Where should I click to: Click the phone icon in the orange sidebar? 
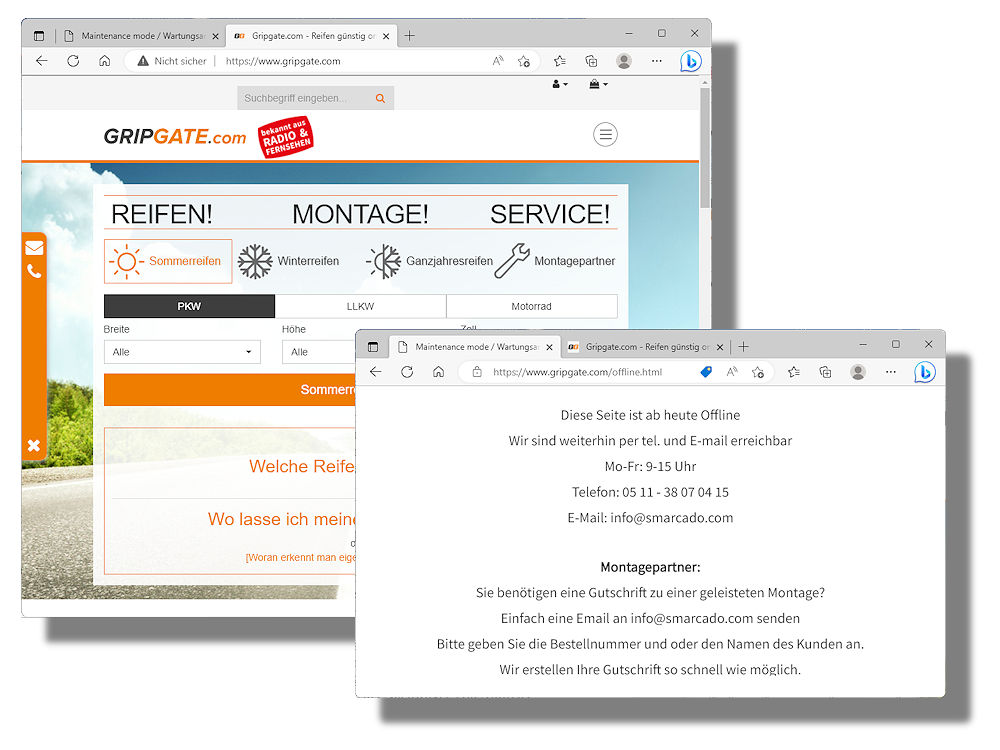pos(34,272)
